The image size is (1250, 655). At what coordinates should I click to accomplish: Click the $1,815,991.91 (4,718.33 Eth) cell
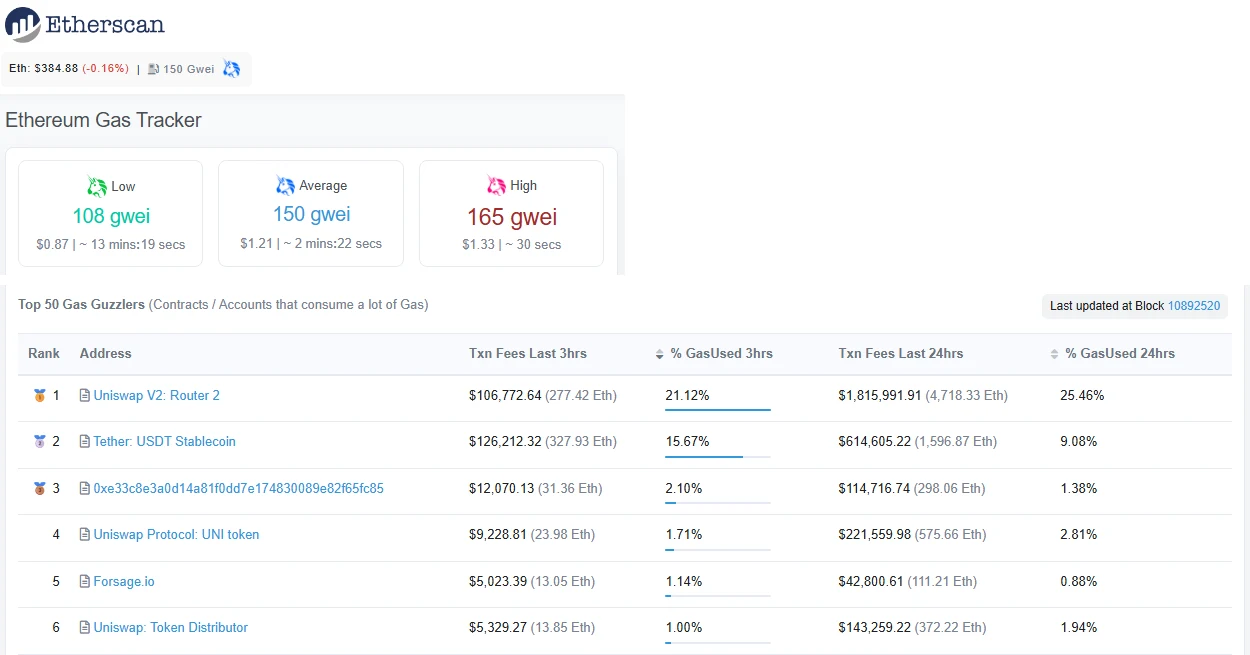tap(923, 396)
